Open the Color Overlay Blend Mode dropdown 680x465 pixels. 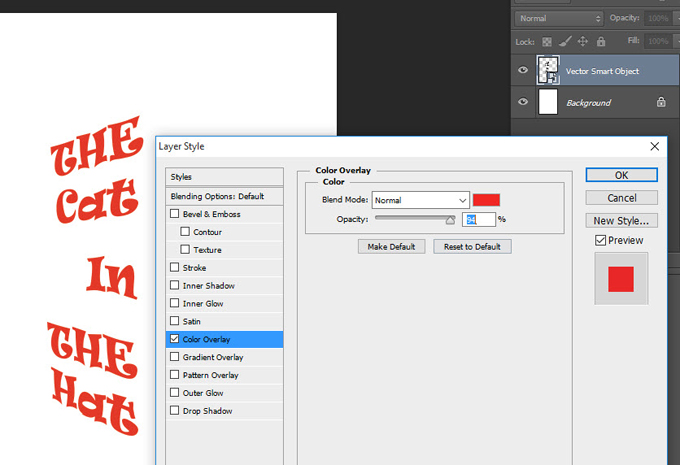(419, 200)
